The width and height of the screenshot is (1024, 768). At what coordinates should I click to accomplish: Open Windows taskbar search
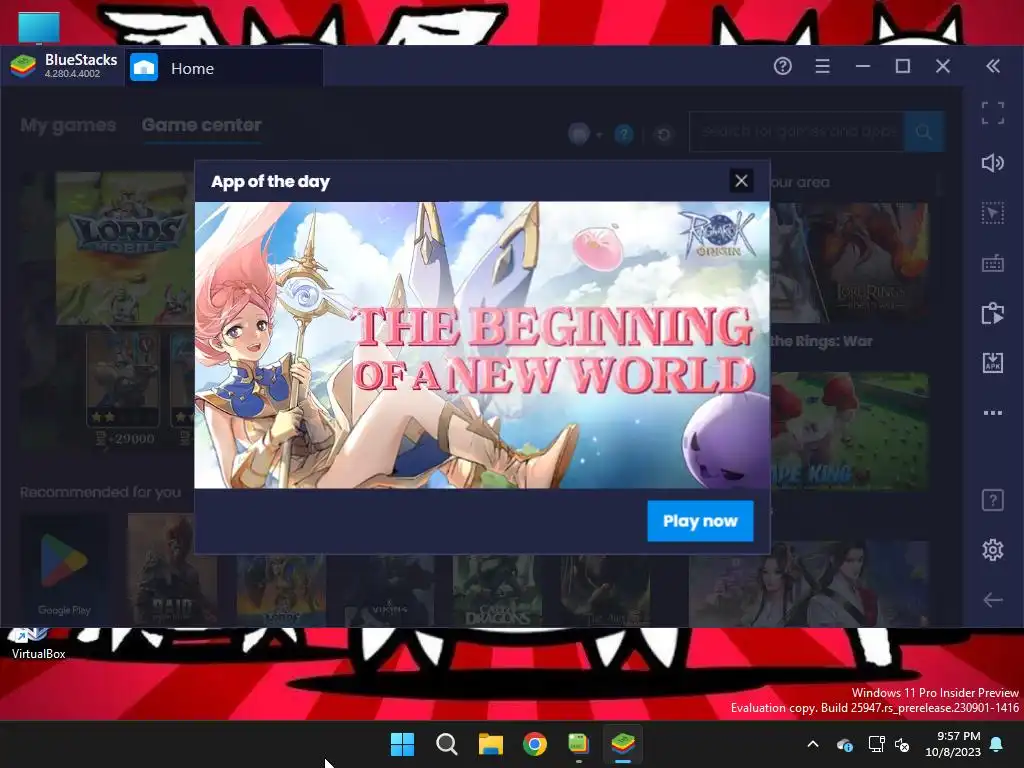coord(447,744)
